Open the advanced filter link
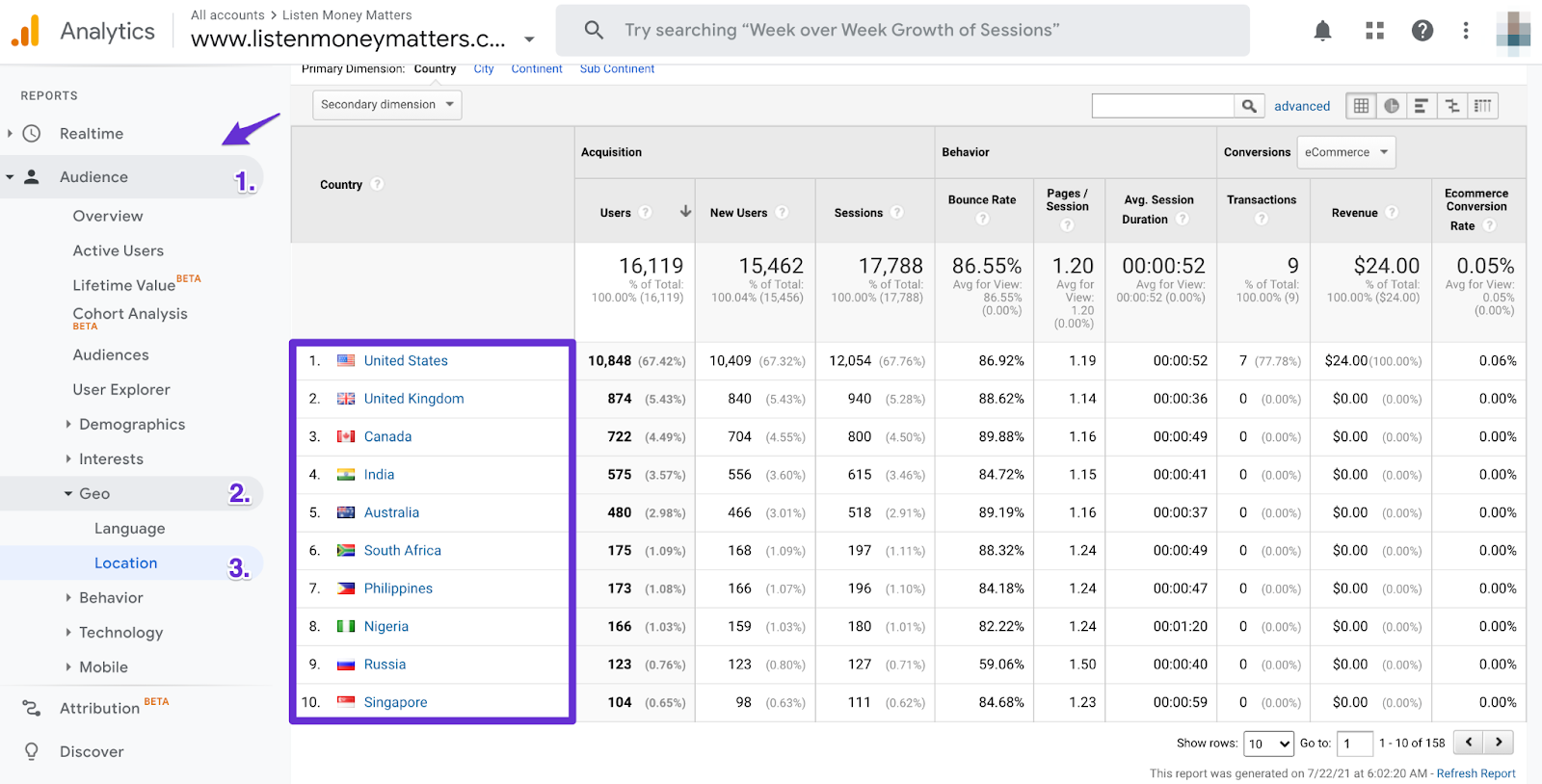This screenshot has width=1542, height=784. 1302,106
